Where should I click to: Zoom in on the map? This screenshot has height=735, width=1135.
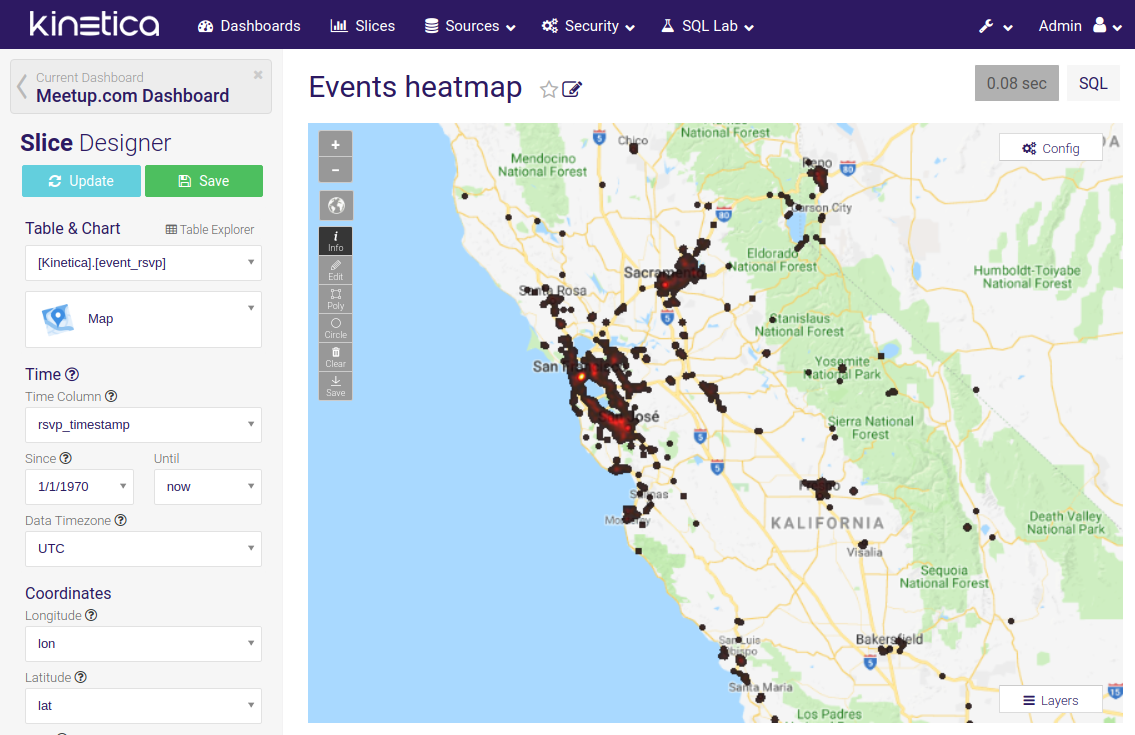click(335, 144)
